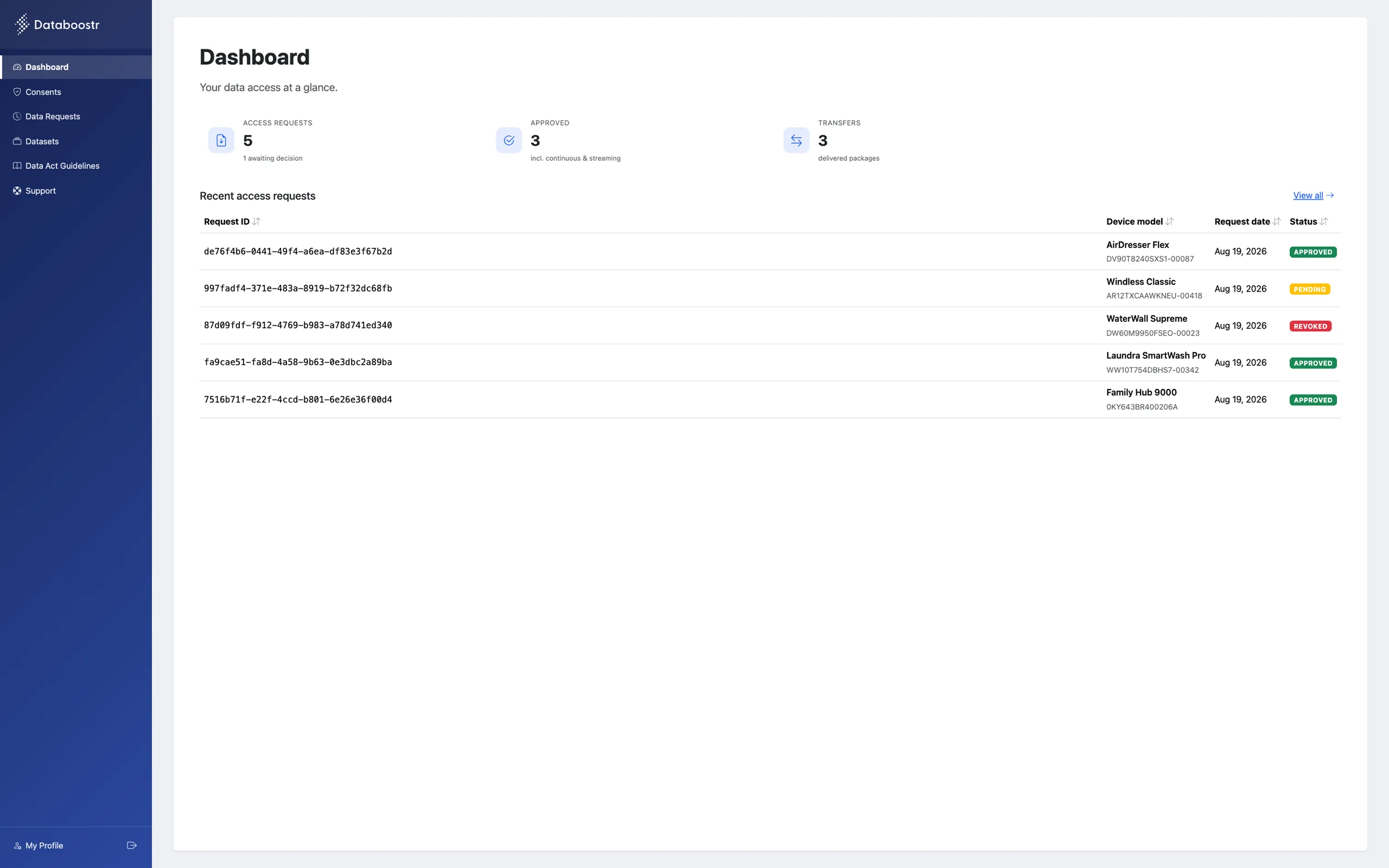Image resolution: width=1389 pixels, height=868 pixels.
Task: Open My Profile link
Action: tap(44, 845)
